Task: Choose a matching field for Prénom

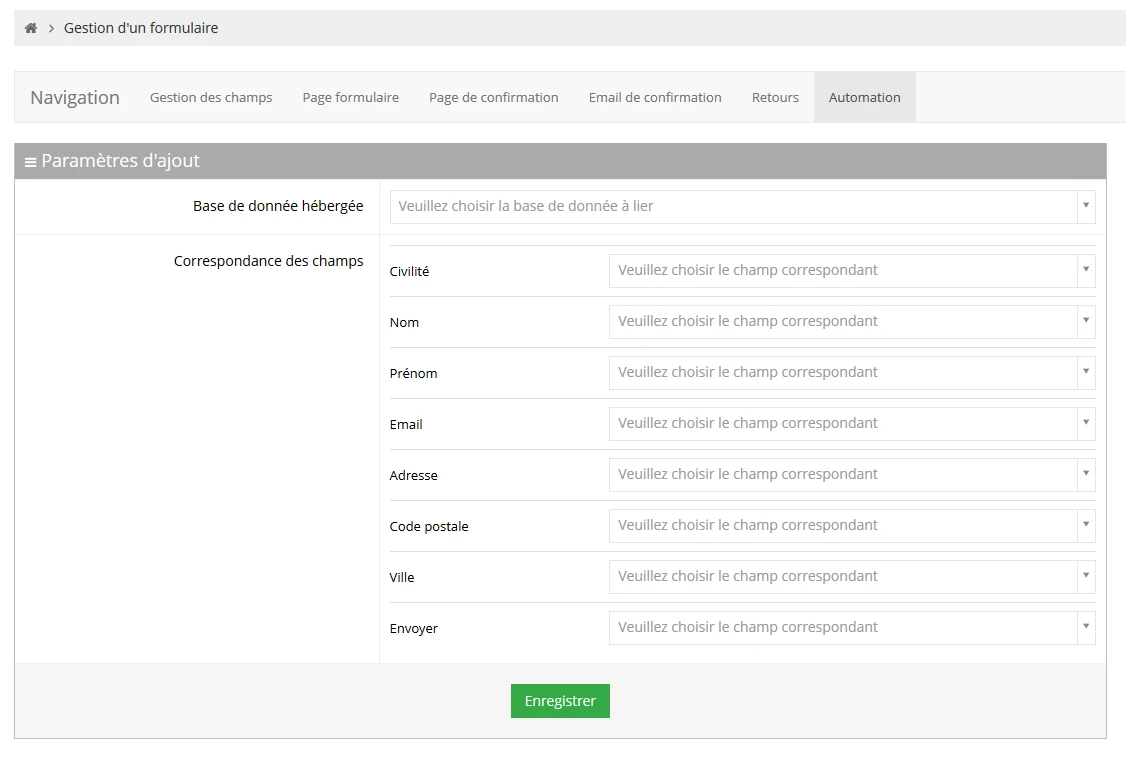Action: click(x=851, y=372)
